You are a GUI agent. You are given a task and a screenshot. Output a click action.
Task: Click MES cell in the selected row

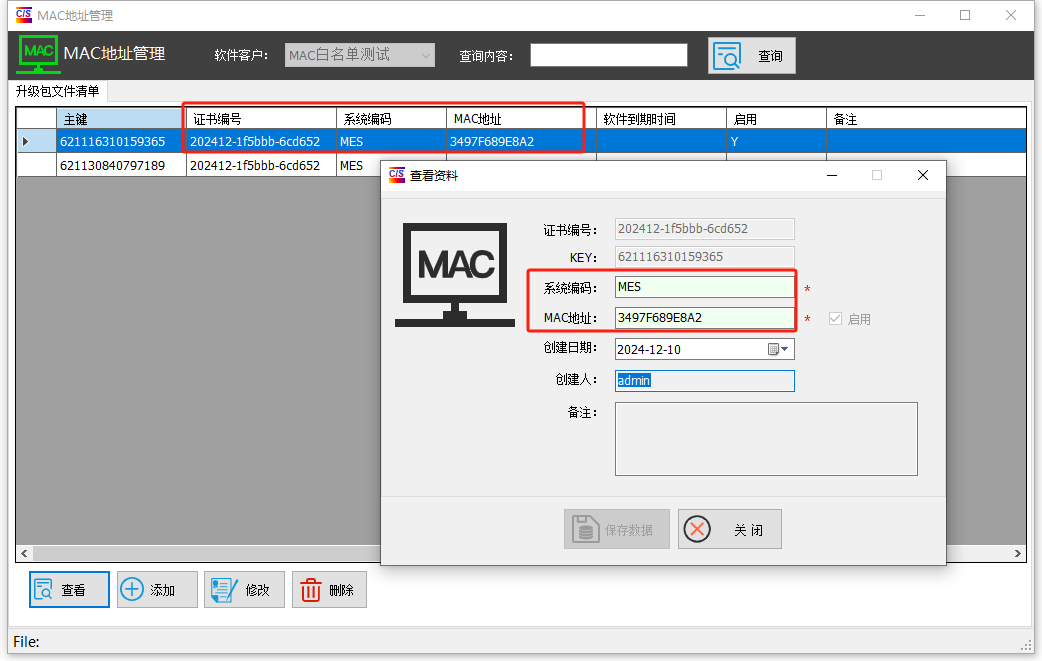[x=391, y=142]
